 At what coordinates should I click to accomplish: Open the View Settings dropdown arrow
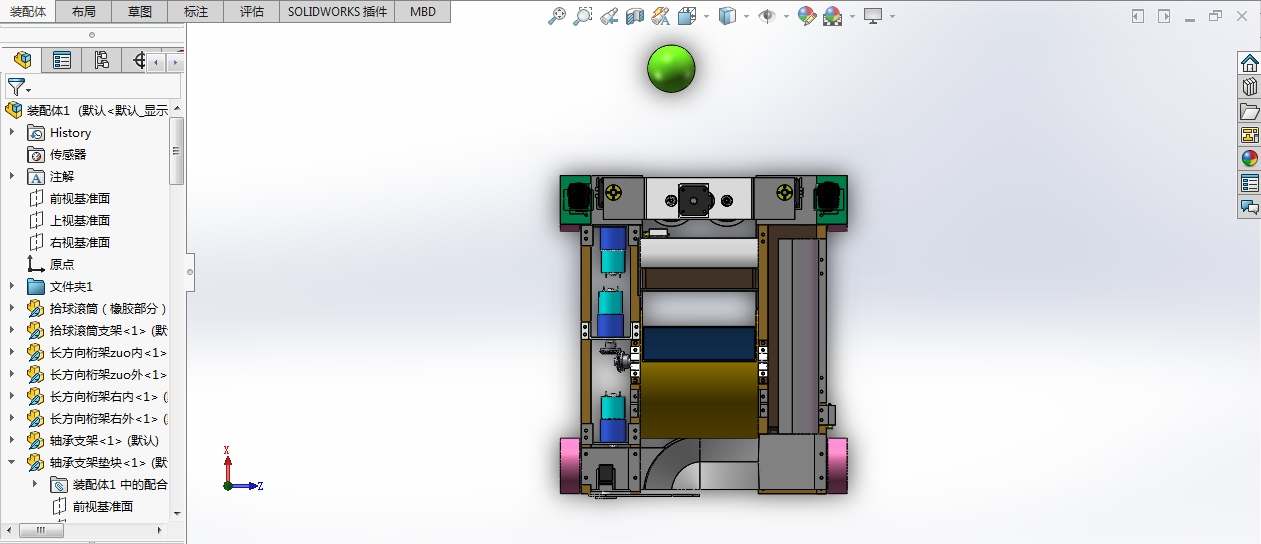tap(892, 16)
